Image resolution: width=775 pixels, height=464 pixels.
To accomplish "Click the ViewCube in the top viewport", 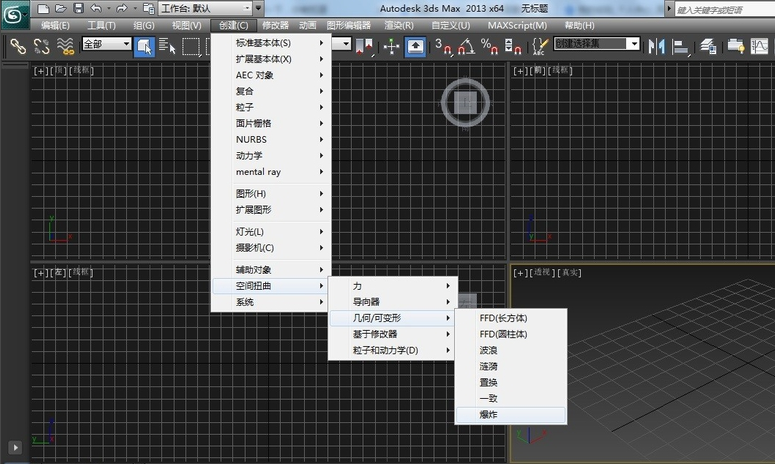I will click(x=465, y=102).
